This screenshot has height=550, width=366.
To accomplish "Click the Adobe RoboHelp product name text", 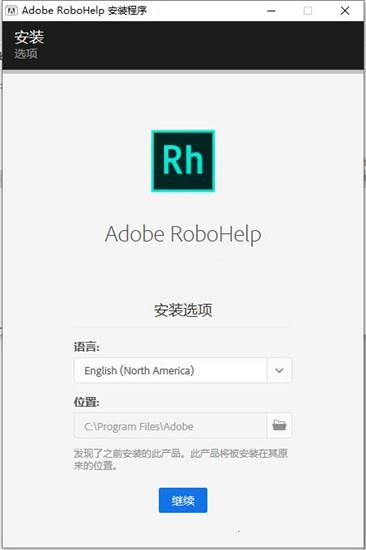I will click(x=183, y=234).
